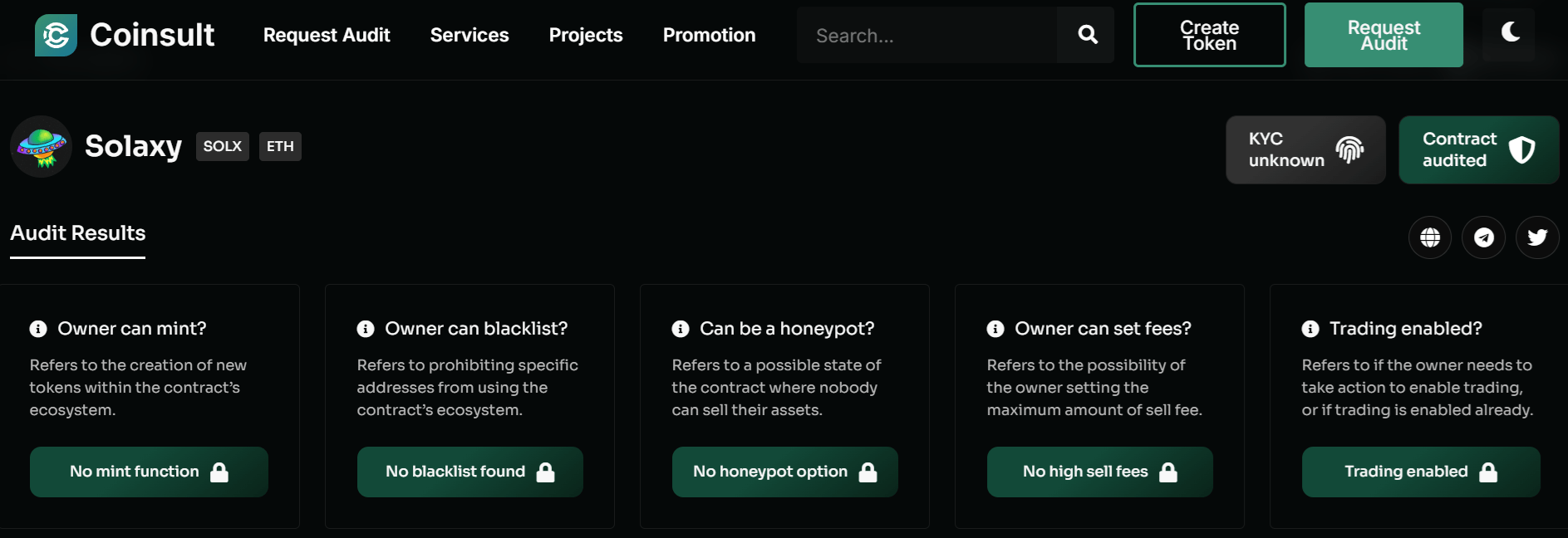Click the Contract audited text label
1568x538 pixels.
pyautogui.click(x=1460, y=149)
